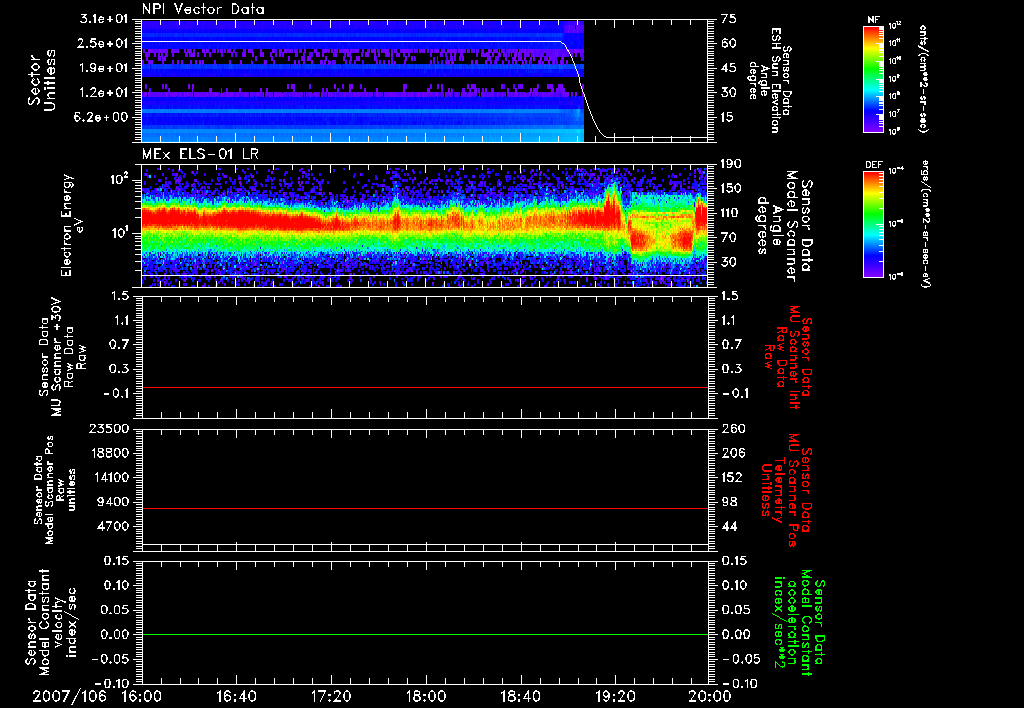Click the Model Scanner Angle degrees axis label
The width and height of the screenshot is (1024, 708).
tap(783, 226)
